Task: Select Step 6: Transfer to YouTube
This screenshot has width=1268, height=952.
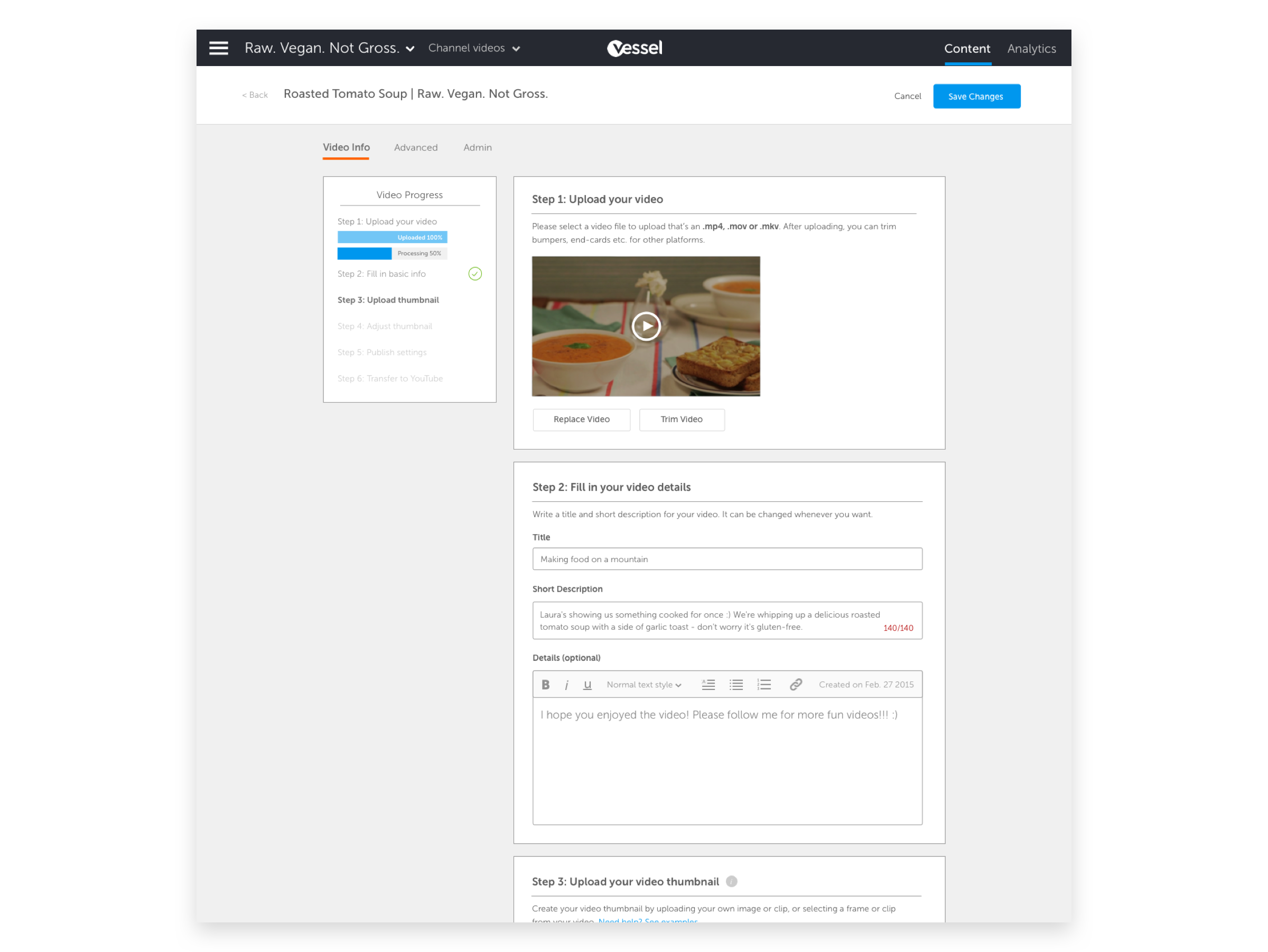Action: pyautogui.click(x=390, y=379)
